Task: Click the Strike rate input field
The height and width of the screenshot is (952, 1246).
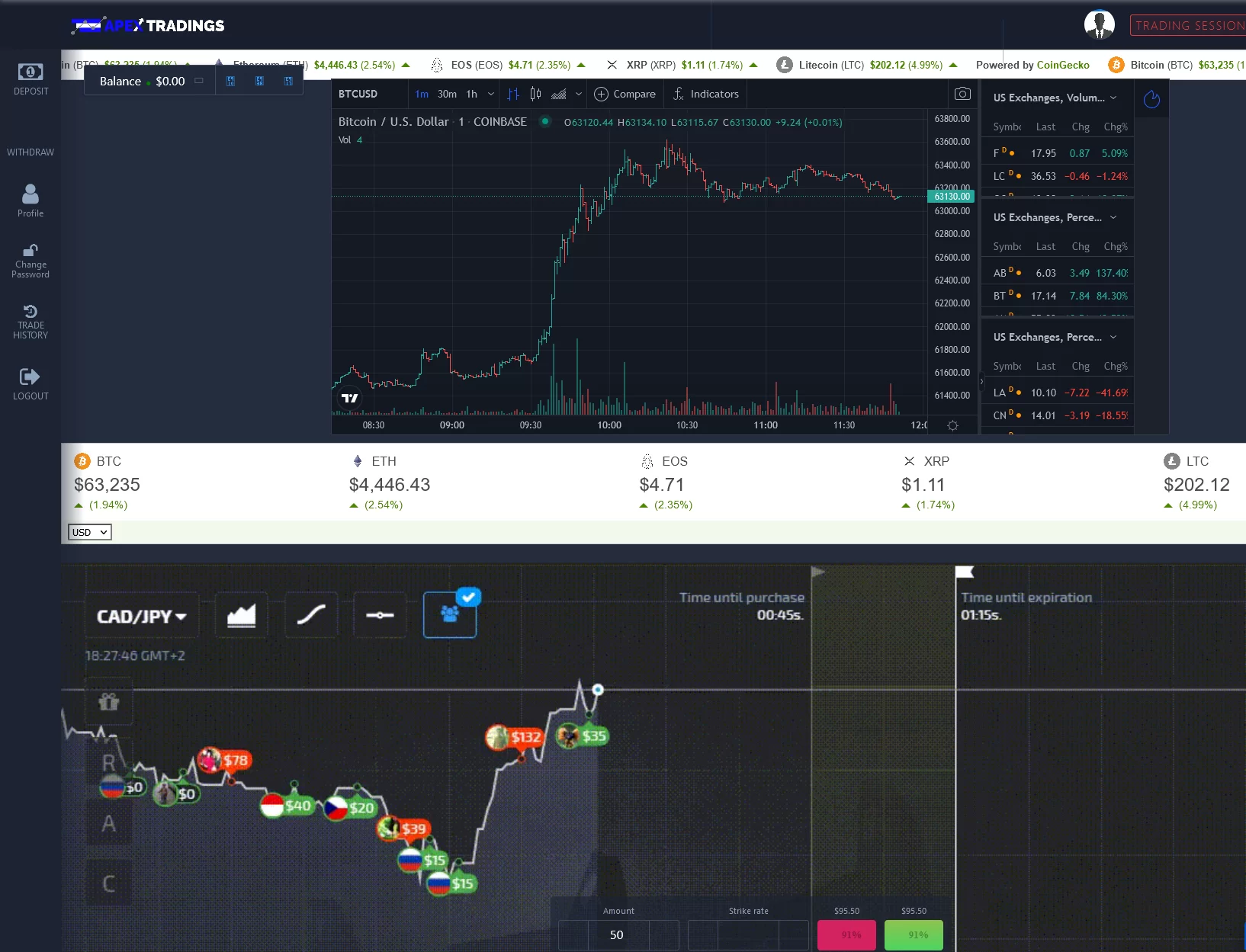Action: coord(748,934)
